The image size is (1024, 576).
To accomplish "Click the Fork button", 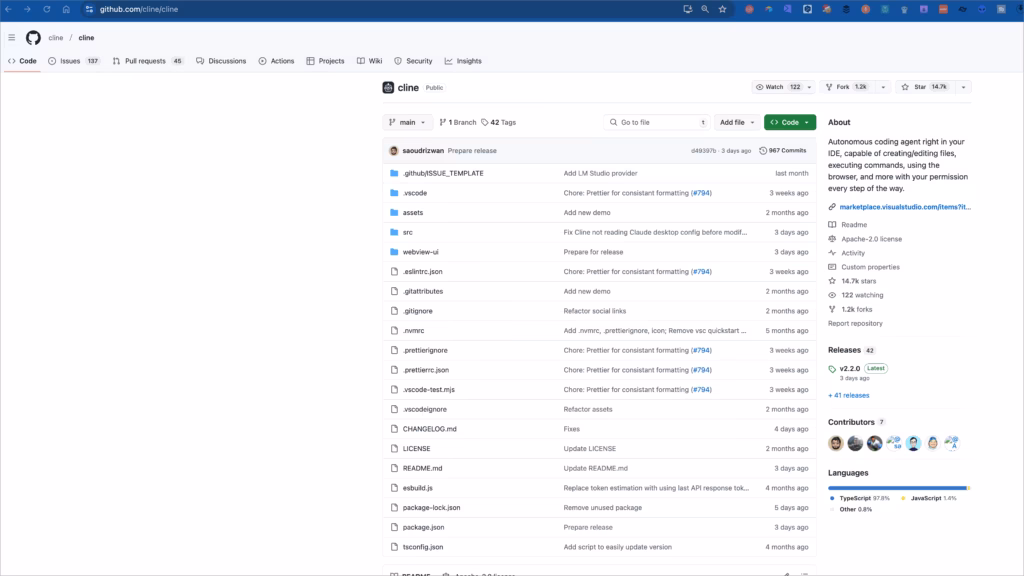I will [x=846, y=87].
